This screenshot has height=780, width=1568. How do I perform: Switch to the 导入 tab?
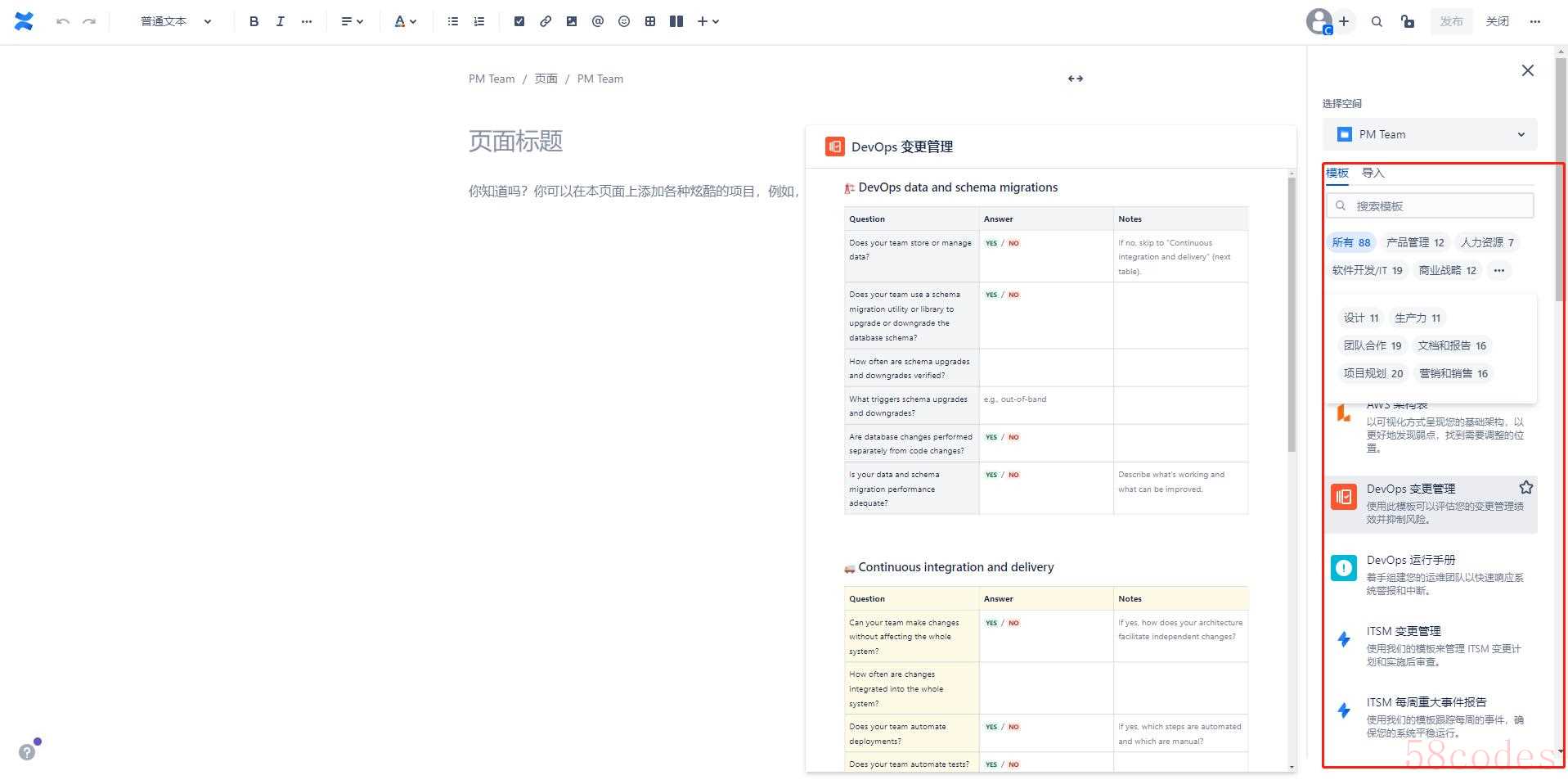(1373, 173)
